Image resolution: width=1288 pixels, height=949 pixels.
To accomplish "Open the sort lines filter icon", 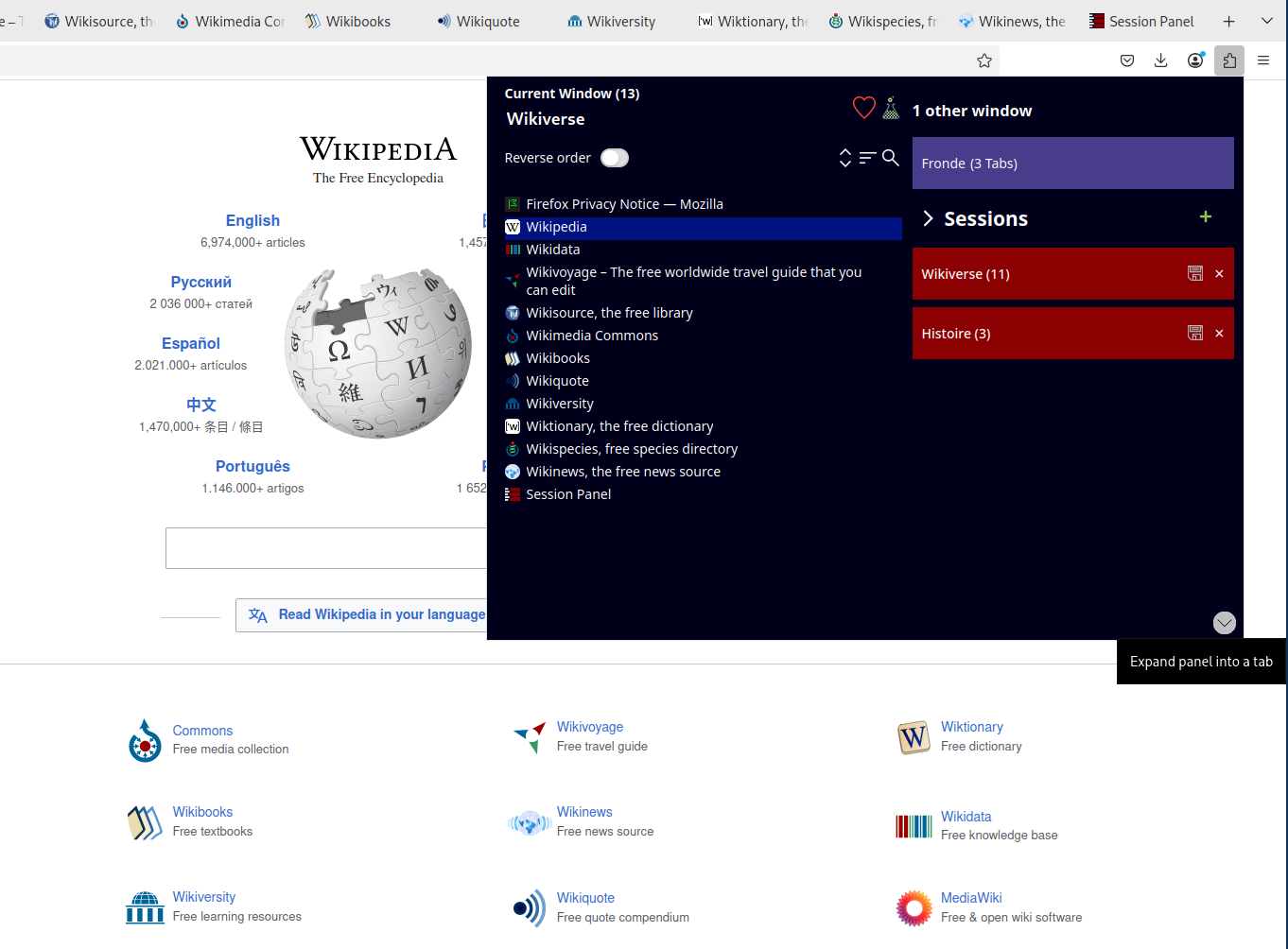I will pos(867,158).
